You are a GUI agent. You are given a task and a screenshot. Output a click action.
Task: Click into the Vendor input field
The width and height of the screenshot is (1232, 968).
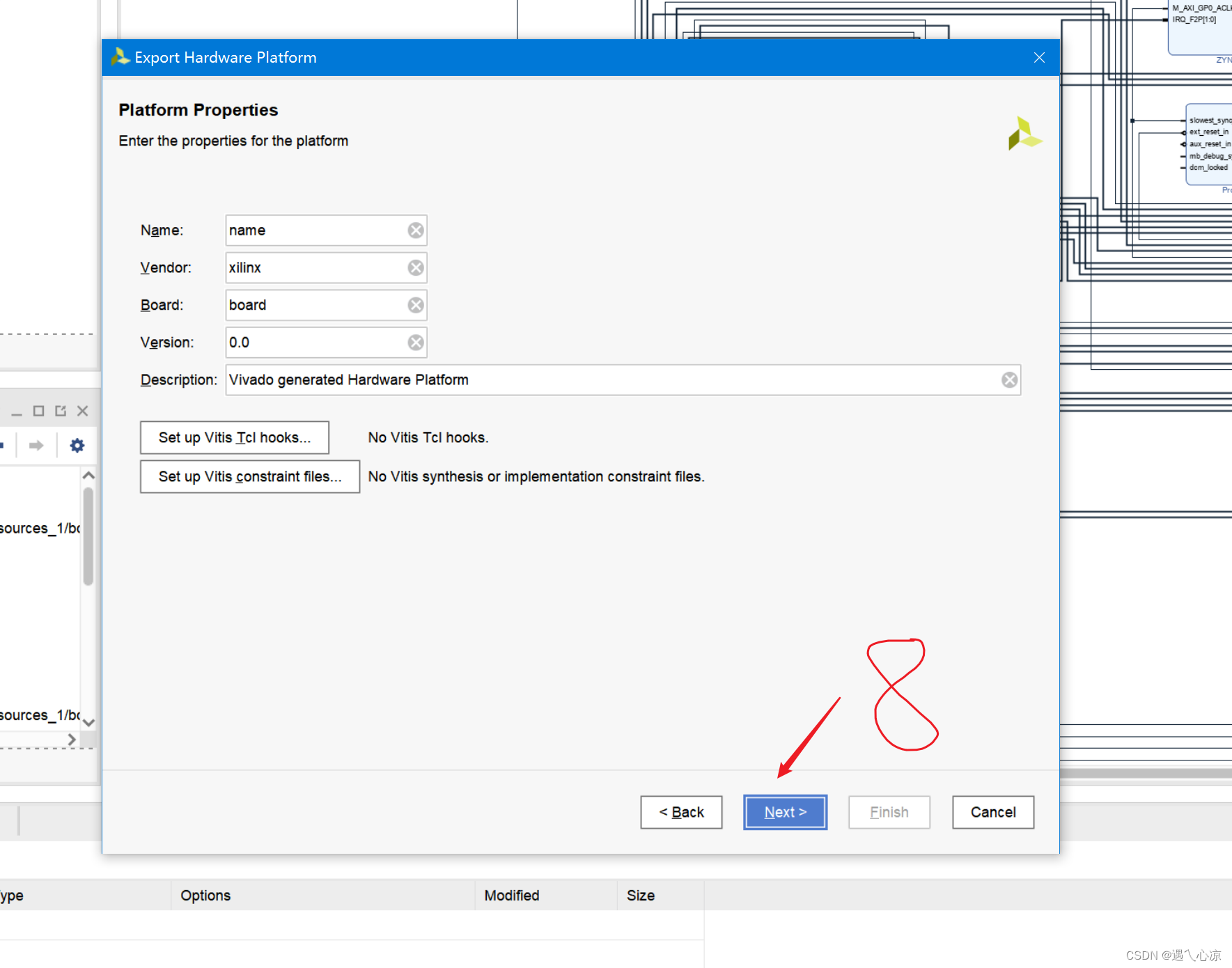[x=326, y=268]
